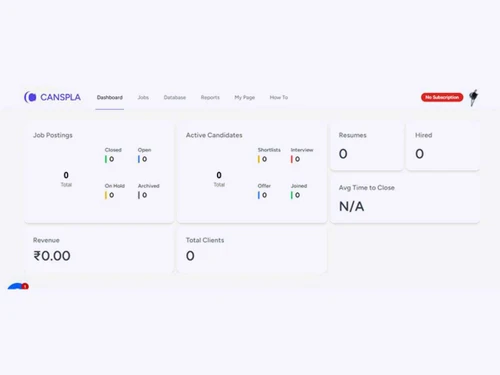Open the My Page tab
500x375 pixels.
coord(245,97)
